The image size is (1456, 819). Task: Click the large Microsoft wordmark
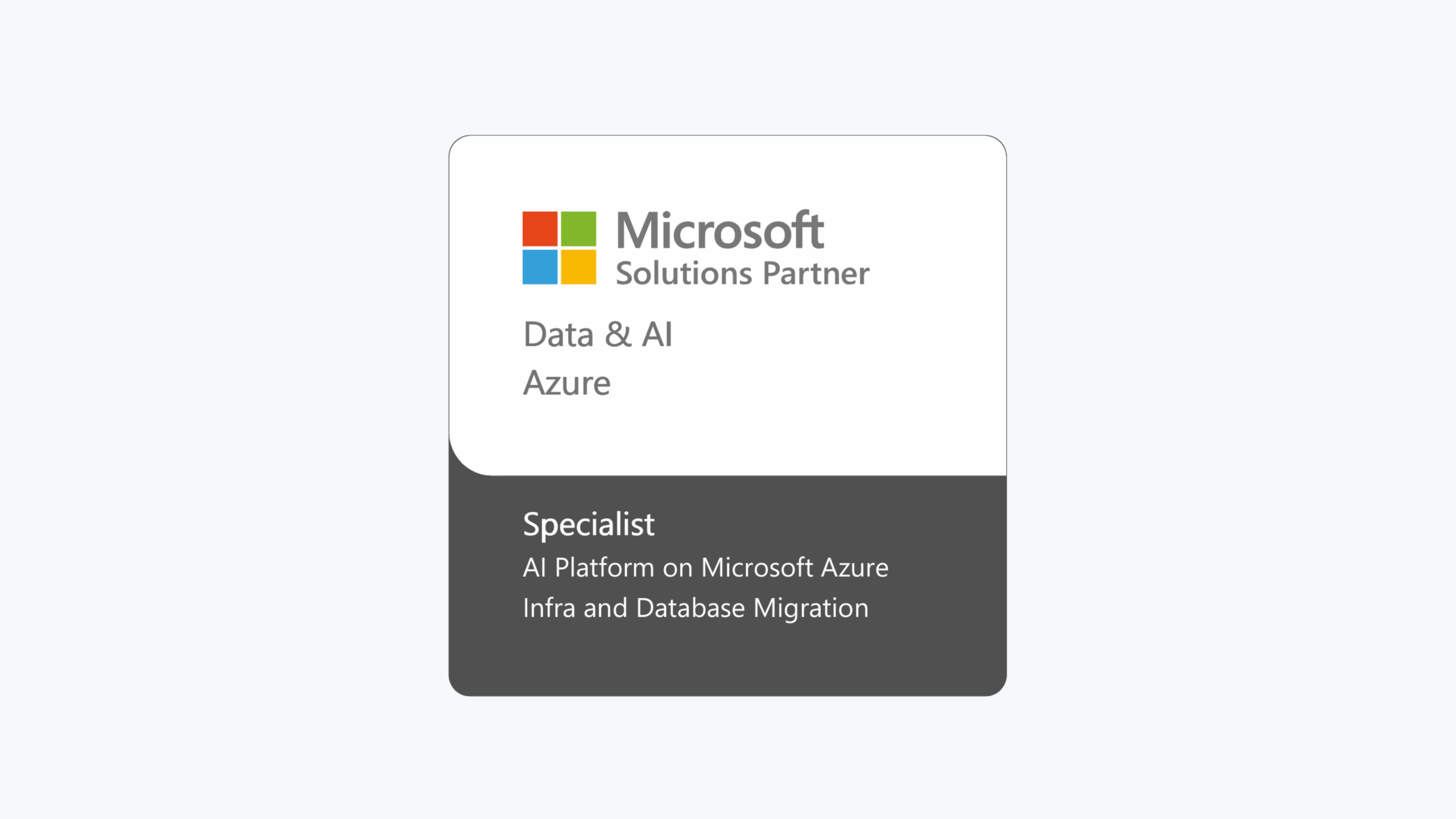coord(720,230)
